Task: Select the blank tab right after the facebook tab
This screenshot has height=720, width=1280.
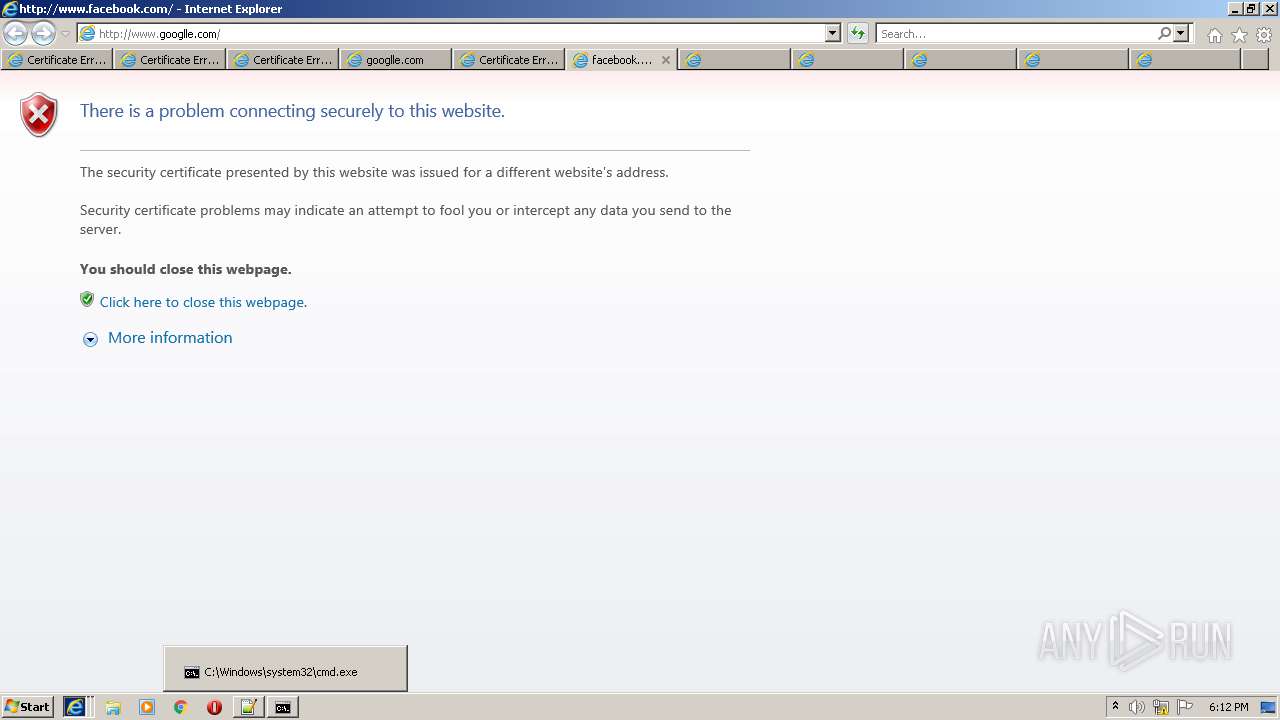Action: pos(734,60)
